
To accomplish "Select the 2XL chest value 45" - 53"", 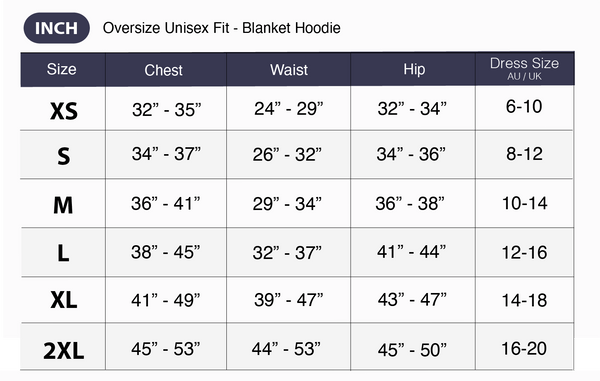I will point(166,349).
